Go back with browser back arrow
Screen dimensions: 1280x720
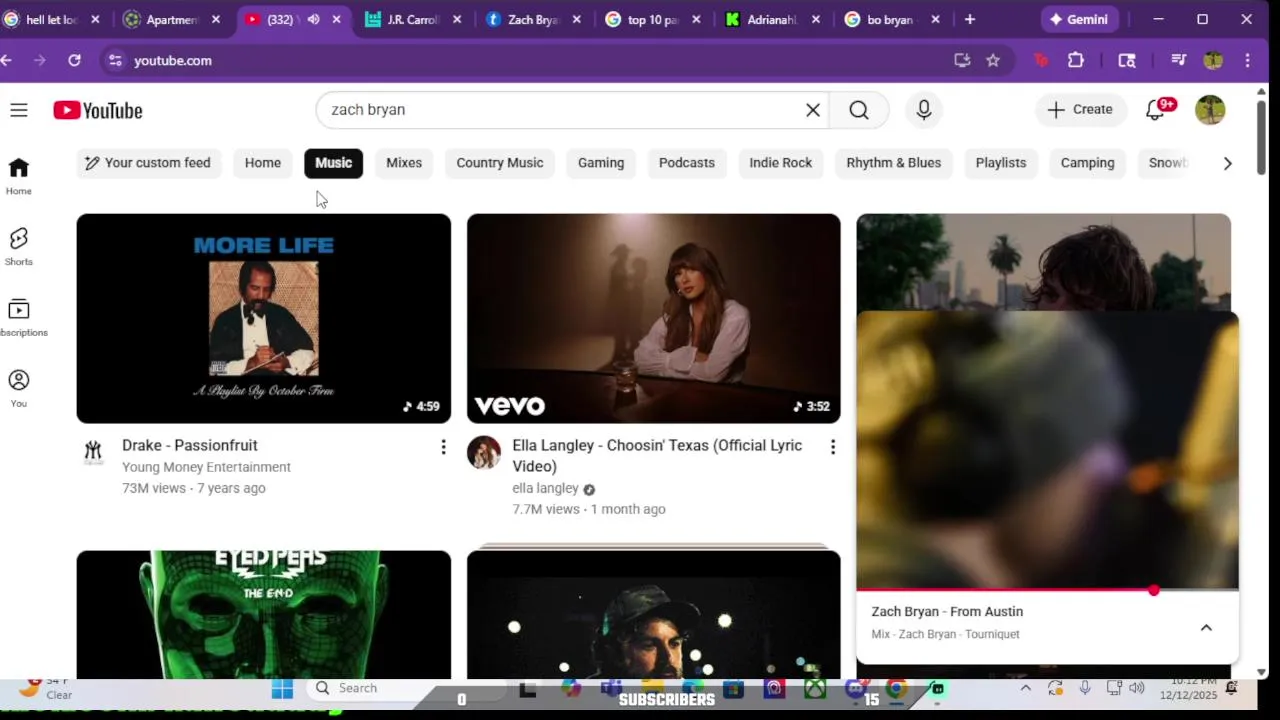[7, 60]
